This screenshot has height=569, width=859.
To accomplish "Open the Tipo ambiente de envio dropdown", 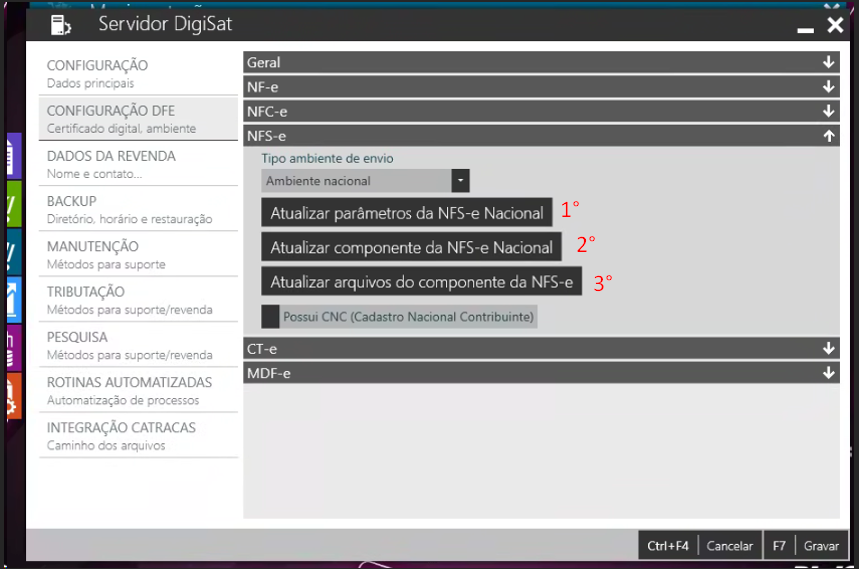I will [460, 181].
